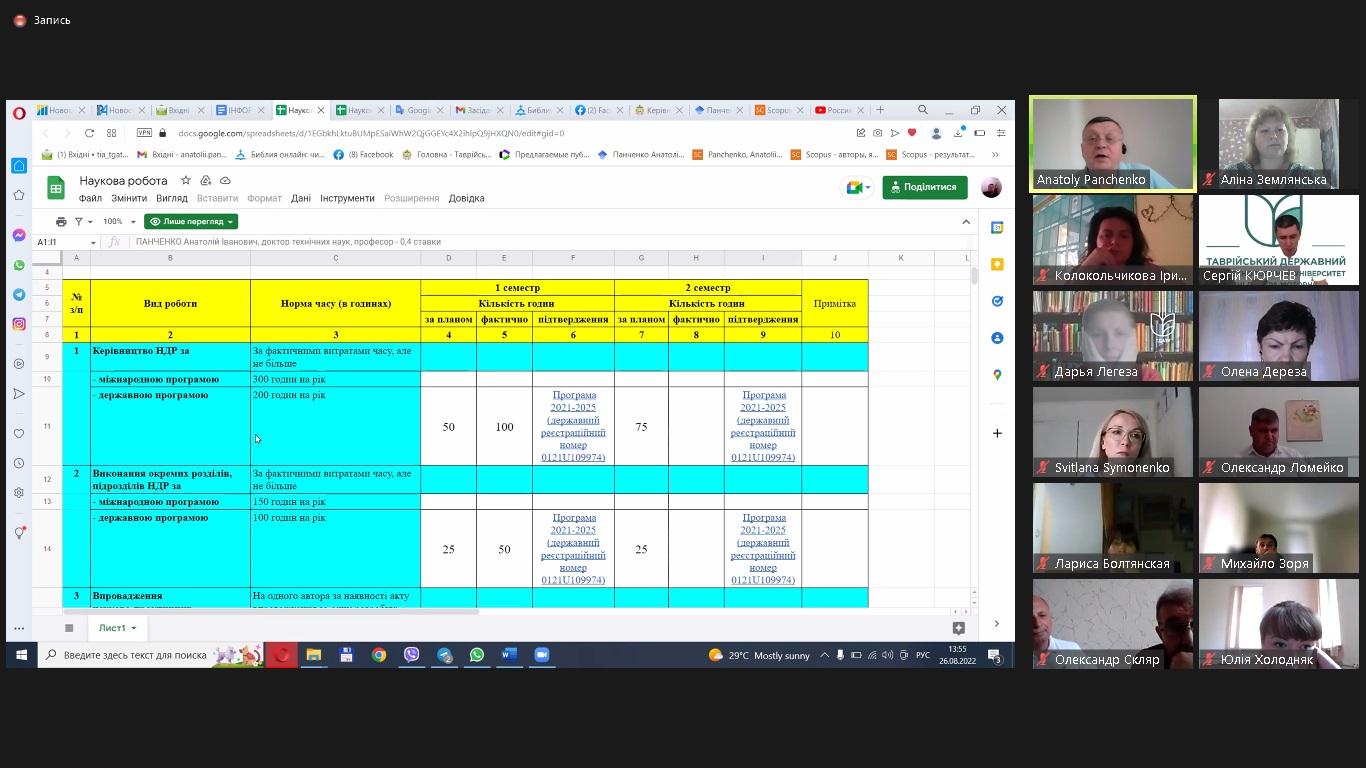
Task: Open Google Calendar in the side panel
Action: [997, 228]
